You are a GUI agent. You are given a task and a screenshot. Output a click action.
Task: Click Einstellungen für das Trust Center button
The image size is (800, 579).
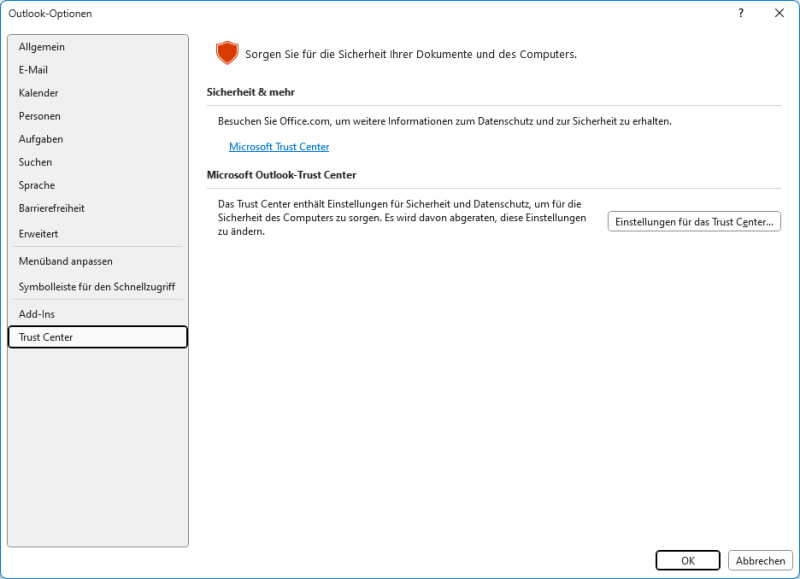[694, 222]
